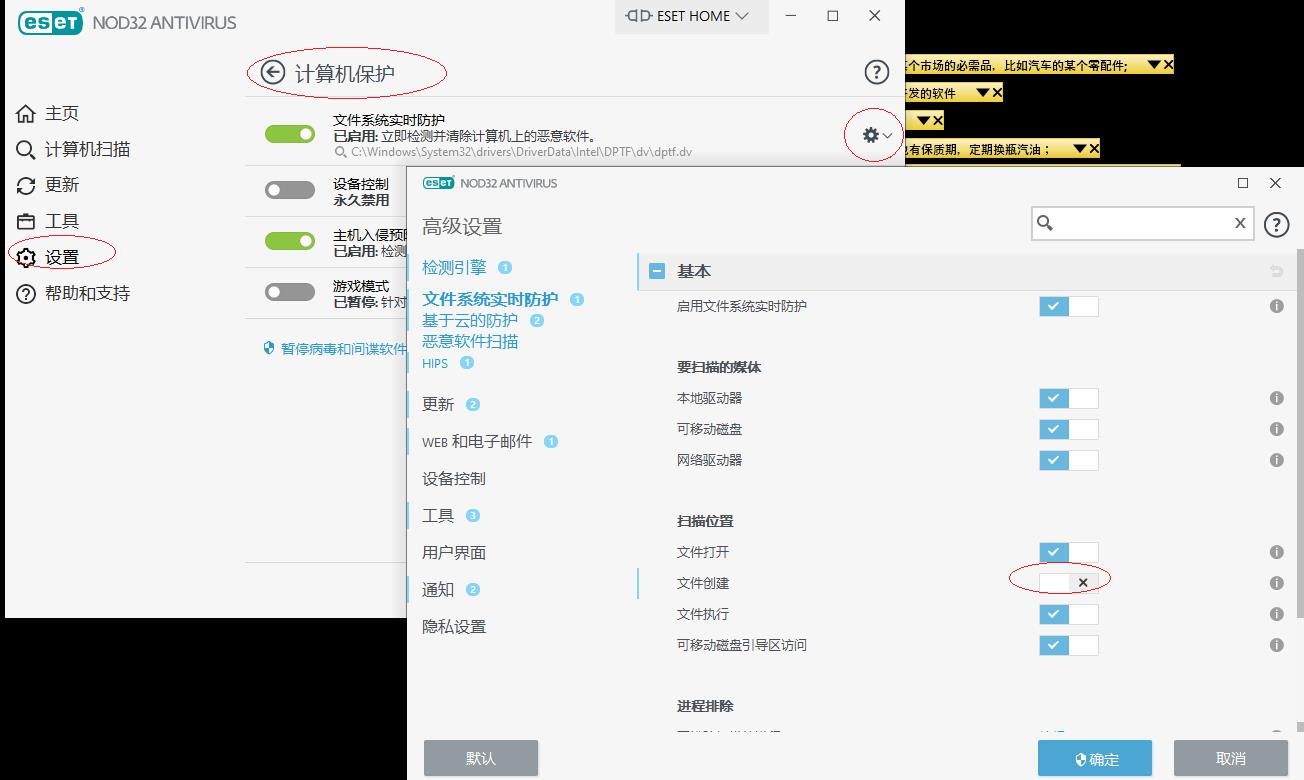Toggle 文件打开 scan switch
This screenshot has height=780, width=1304.
1069,552
